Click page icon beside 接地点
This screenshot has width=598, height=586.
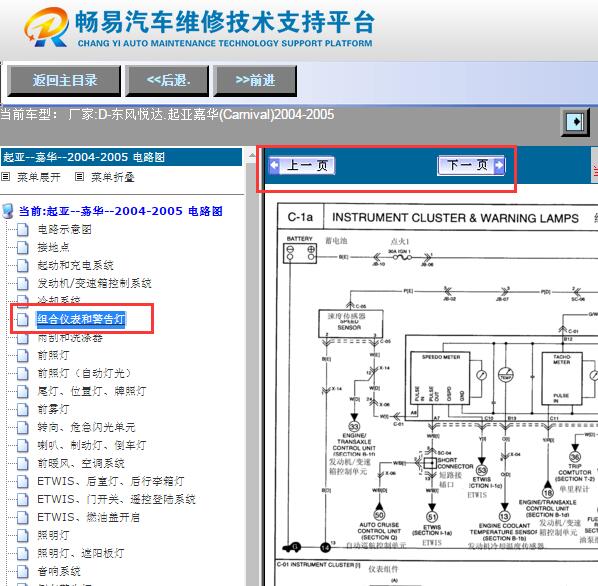[23, 247]
